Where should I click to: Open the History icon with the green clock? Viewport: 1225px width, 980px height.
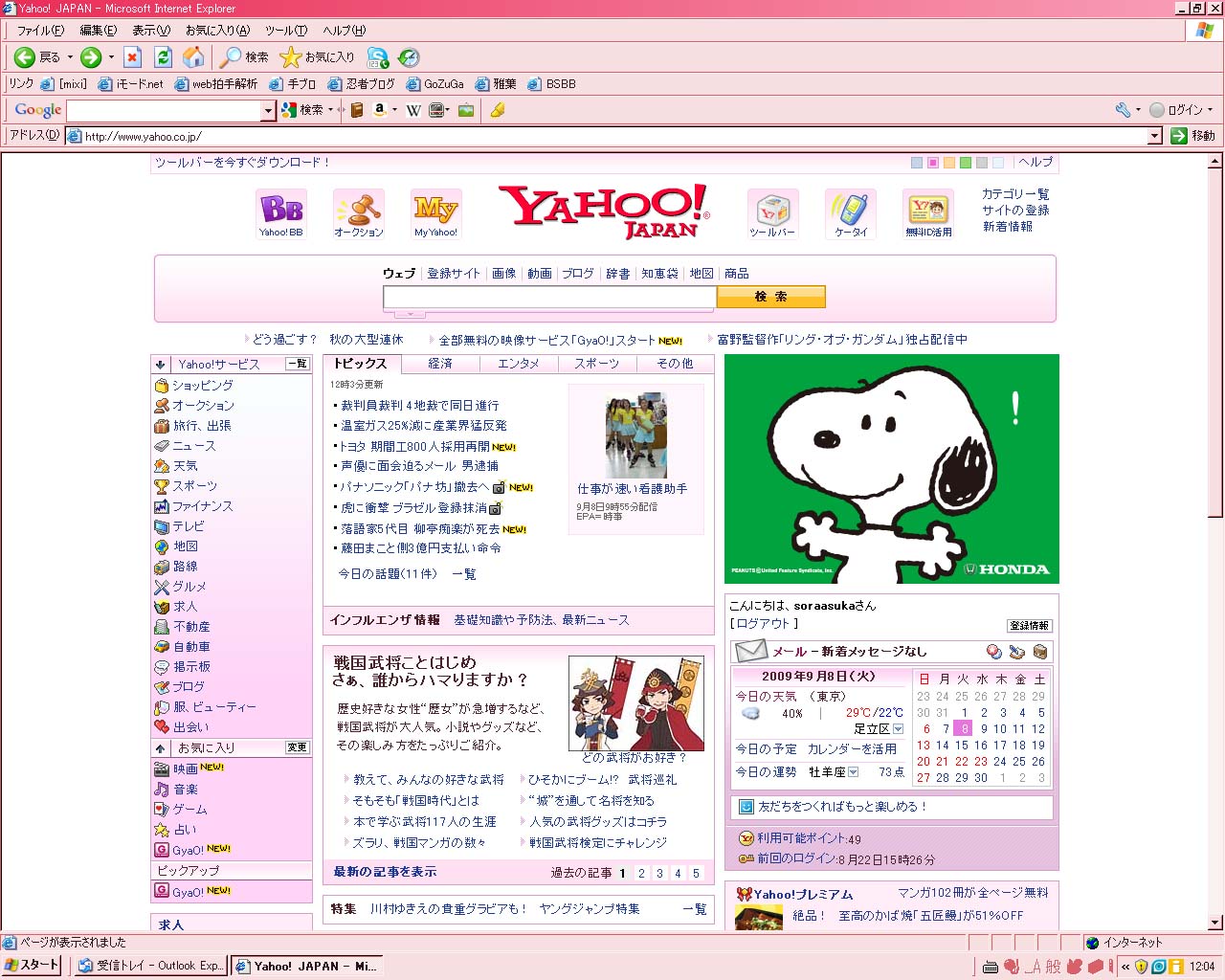point(409,57)
